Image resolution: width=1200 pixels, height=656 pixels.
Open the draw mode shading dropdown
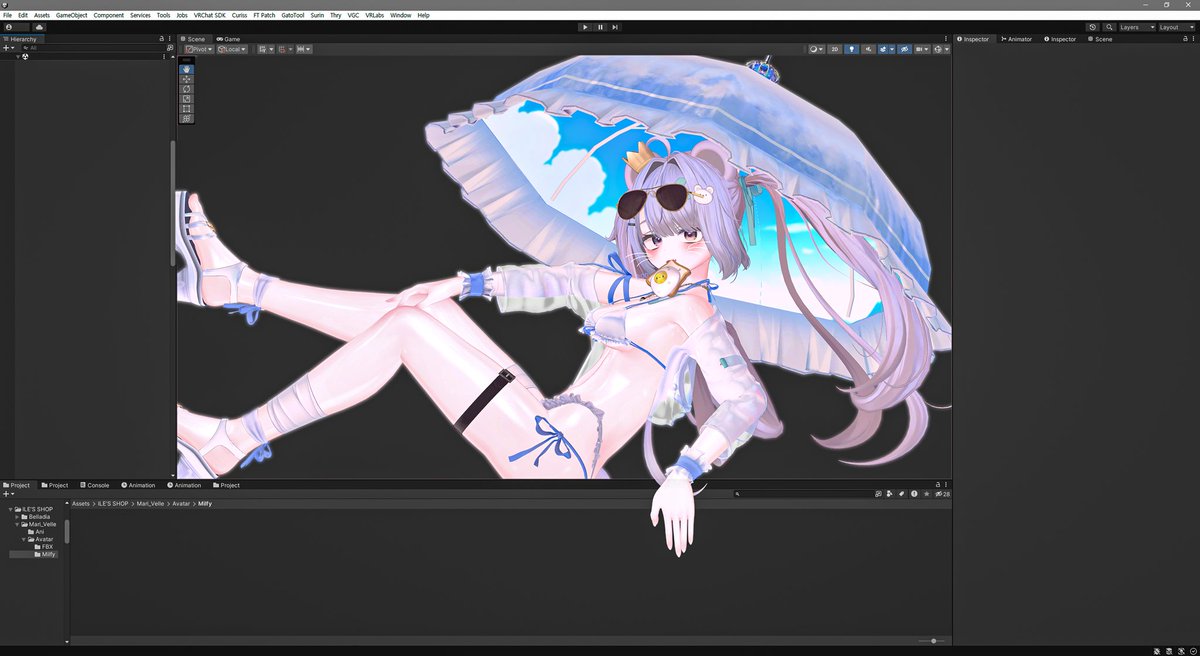[816, 48]
